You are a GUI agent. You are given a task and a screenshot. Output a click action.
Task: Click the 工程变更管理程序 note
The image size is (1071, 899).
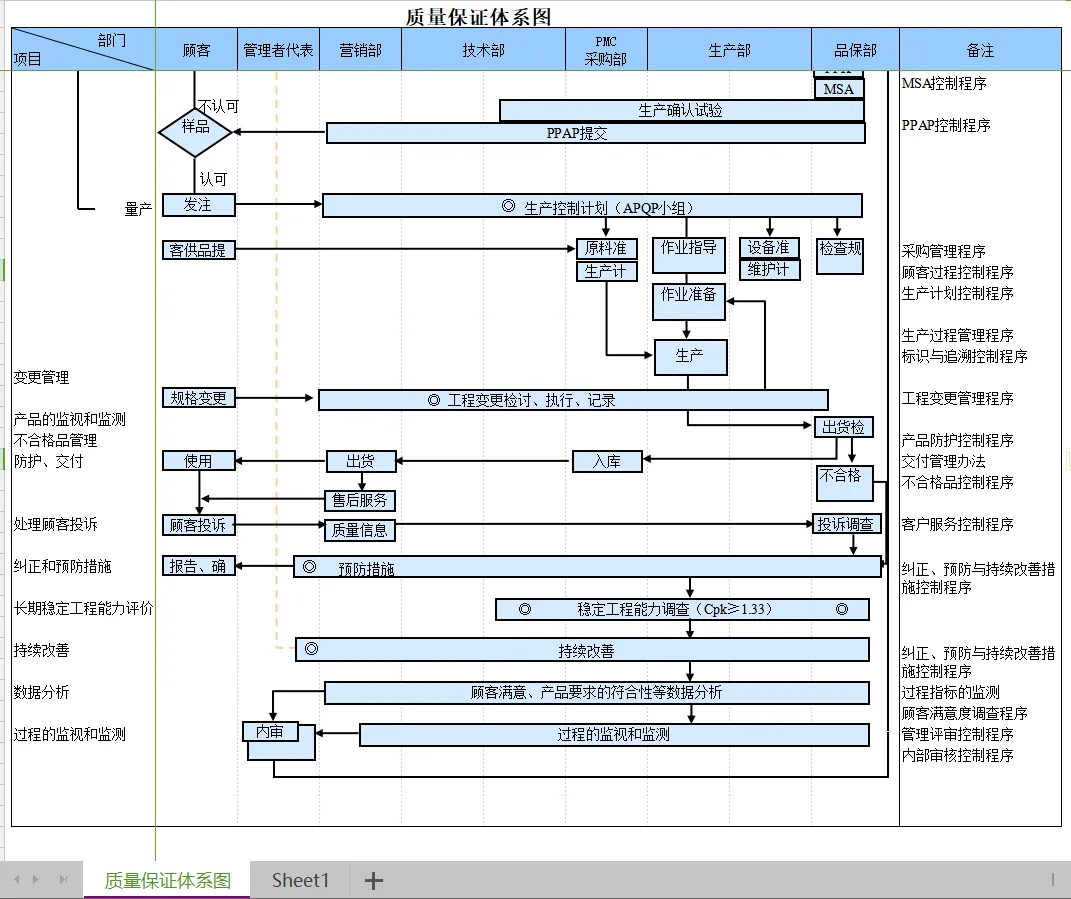coord(958,398)
